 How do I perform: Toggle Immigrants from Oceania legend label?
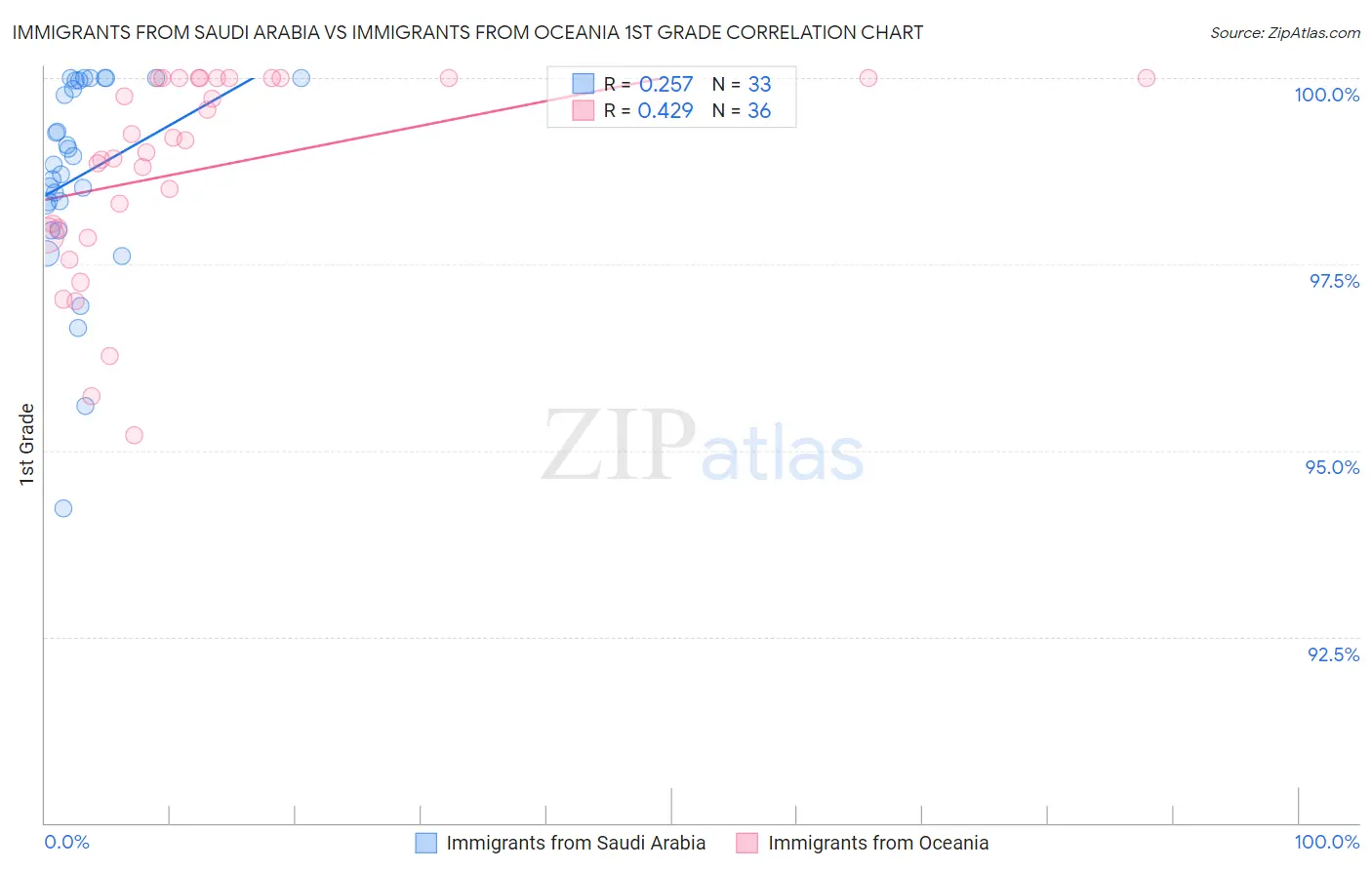point(877,843)
